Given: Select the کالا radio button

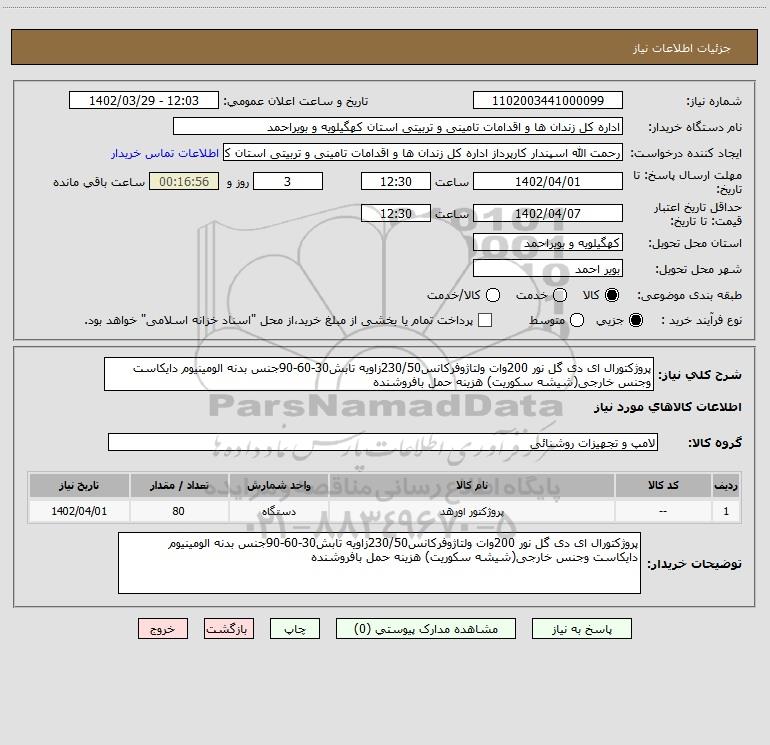Looking at the screenshot, I should pos(612,295).
